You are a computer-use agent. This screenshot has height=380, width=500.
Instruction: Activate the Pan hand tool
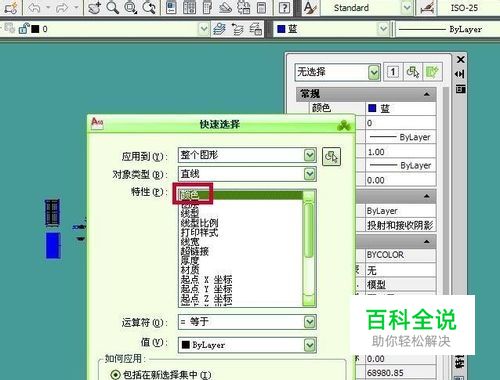click(95, 7)
